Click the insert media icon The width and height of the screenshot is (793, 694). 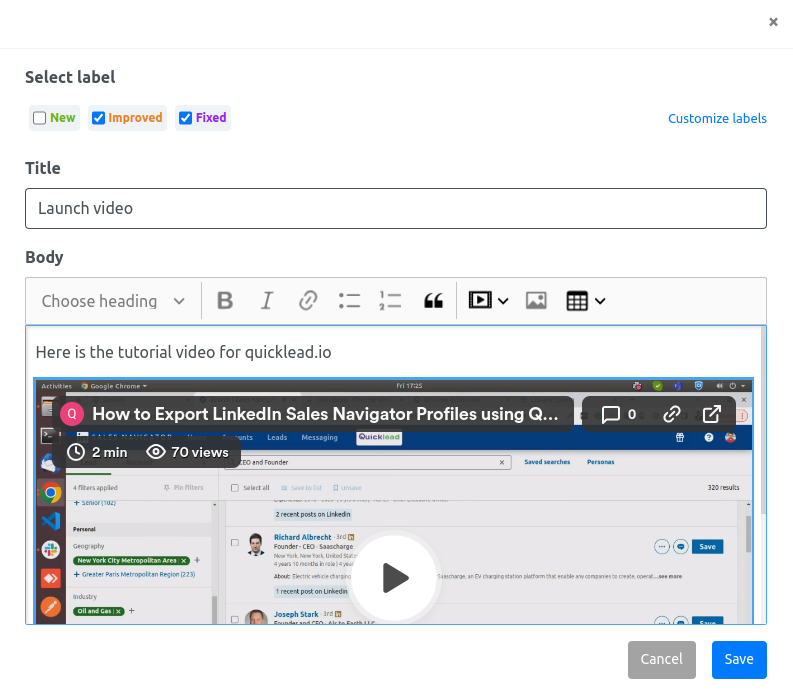[x=480, y=300]
